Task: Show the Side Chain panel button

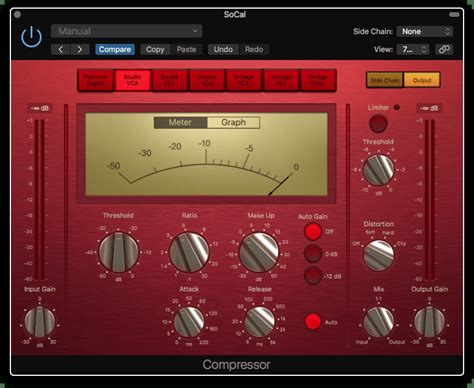Action: point(385,80)
